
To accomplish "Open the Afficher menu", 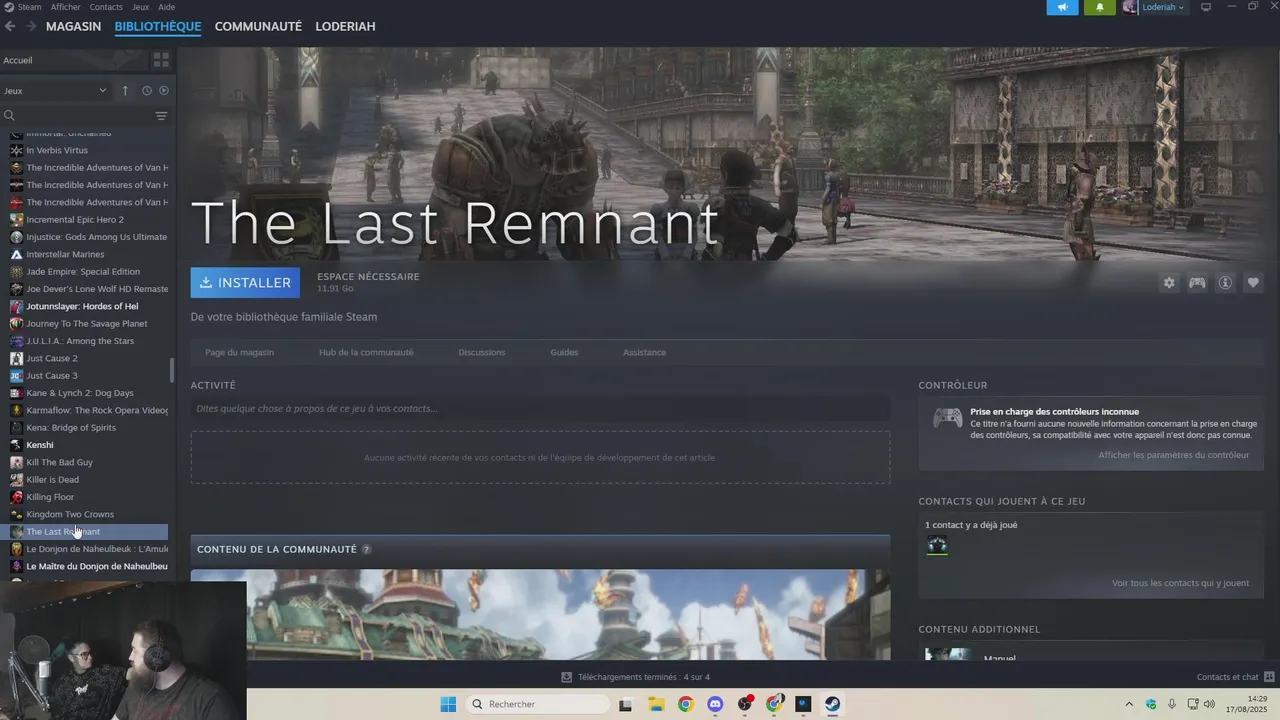I will coord(66,7).
